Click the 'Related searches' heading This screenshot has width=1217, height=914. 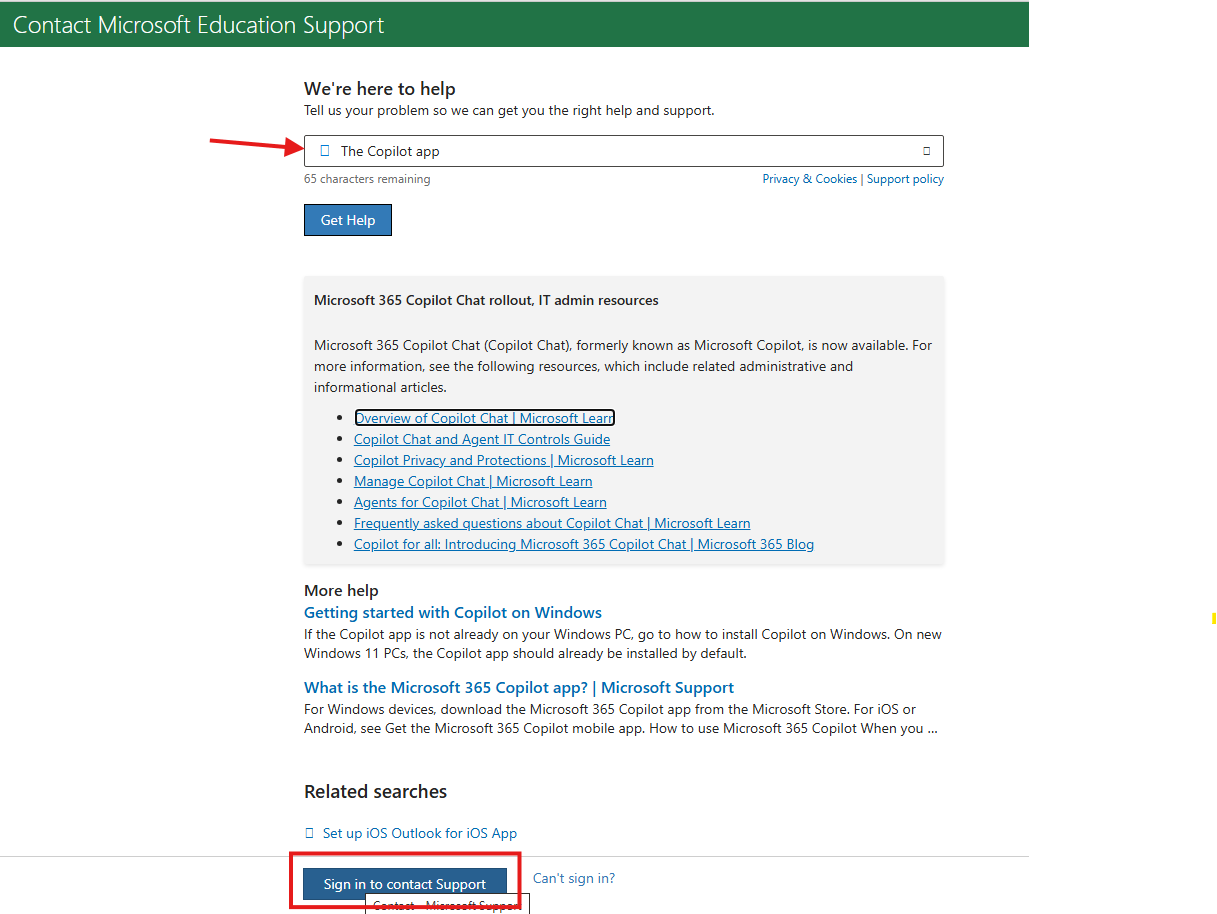pyautogui.click(x=375, y=791)
